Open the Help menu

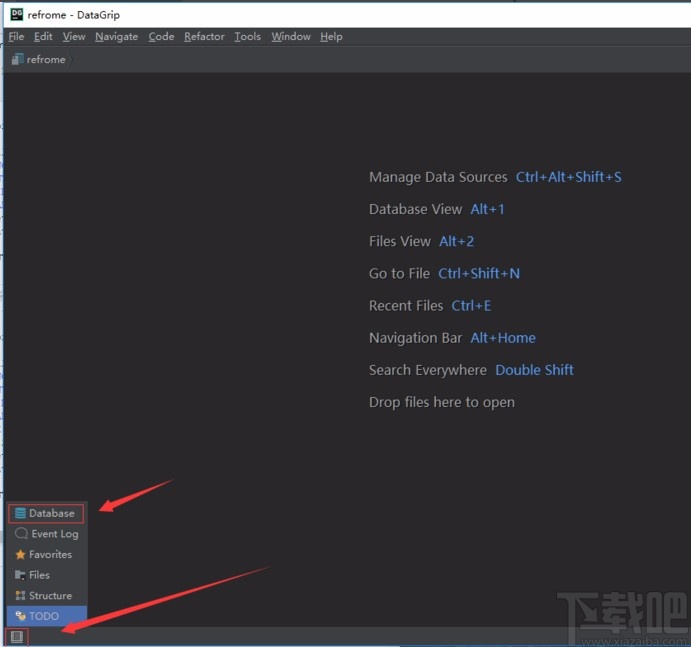coord(331,37)
